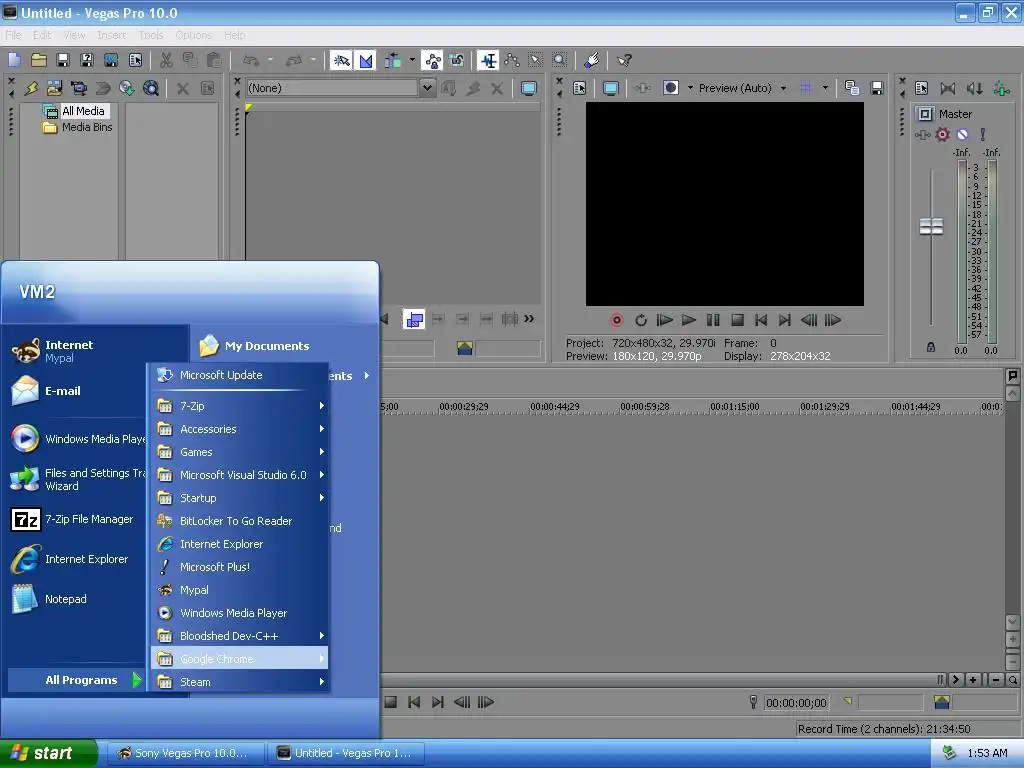
Task: Click Copy Snapshot to Clipboard icon
Action: [x=852, y=88]
